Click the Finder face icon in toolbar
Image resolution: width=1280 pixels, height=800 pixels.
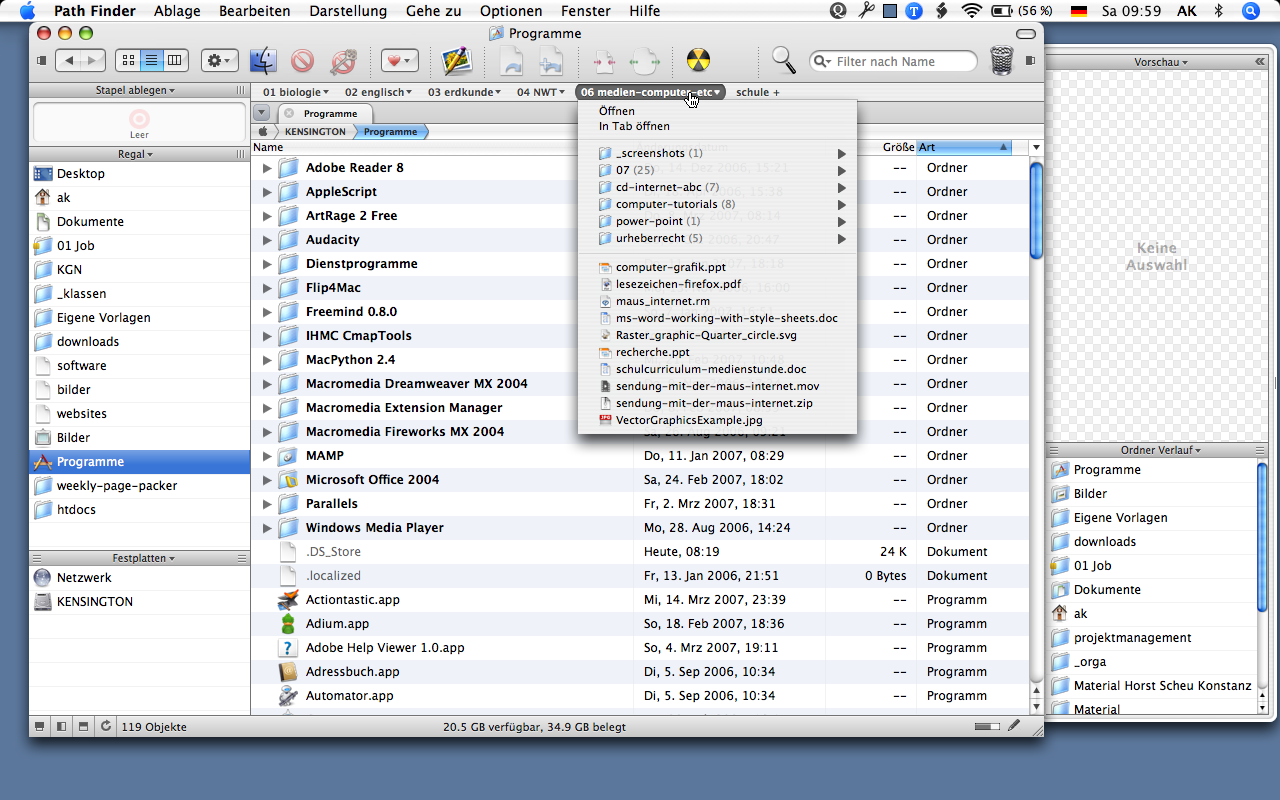(x=263, y=61)
